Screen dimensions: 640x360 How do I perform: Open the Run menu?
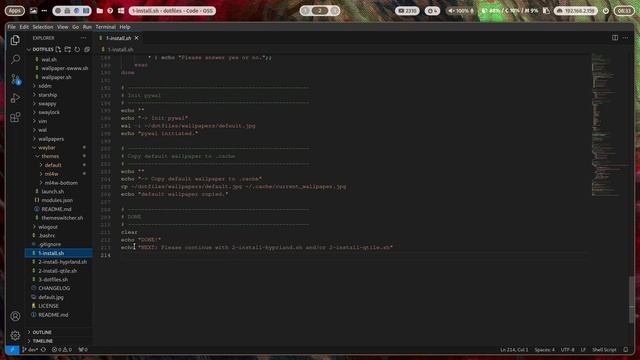(x=87, y=27)
